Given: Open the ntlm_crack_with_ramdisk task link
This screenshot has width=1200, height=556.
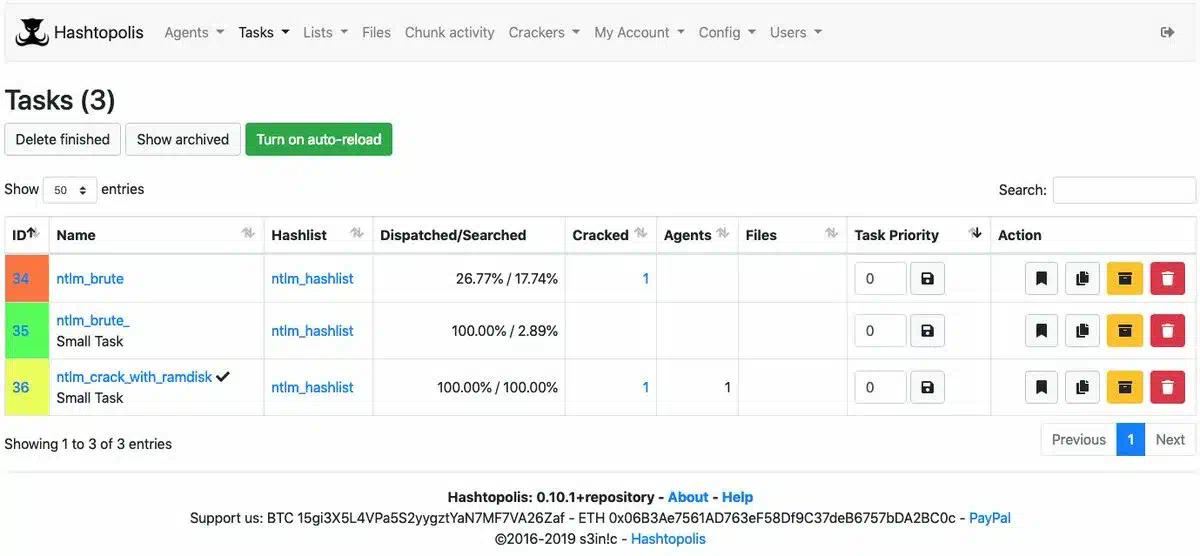Looking at the screenshot, I should pos(134,377).
